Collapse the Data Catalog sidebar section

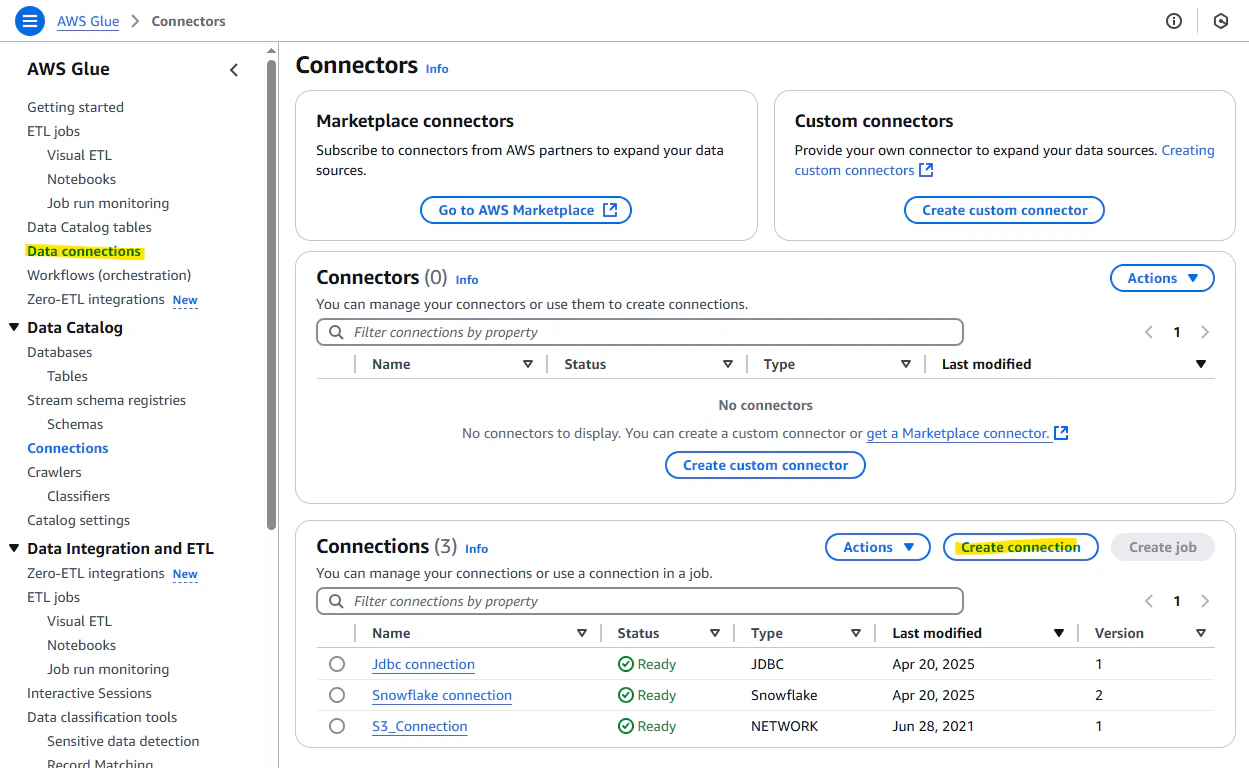[14, 327]
